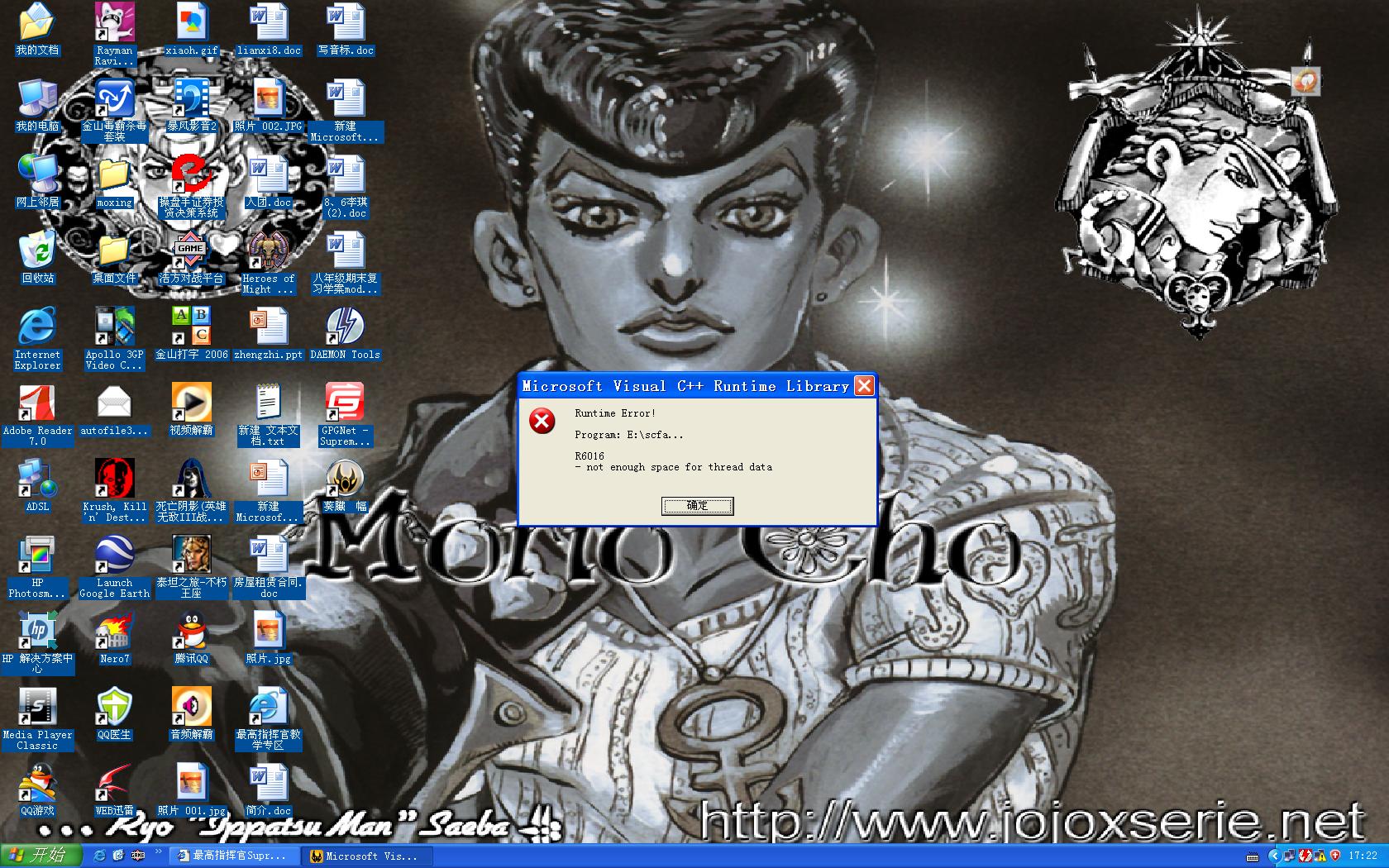This screenshot has height=868, width=1389.
Task: Select the Launch Google Earth shortcut
Action: 114,567
